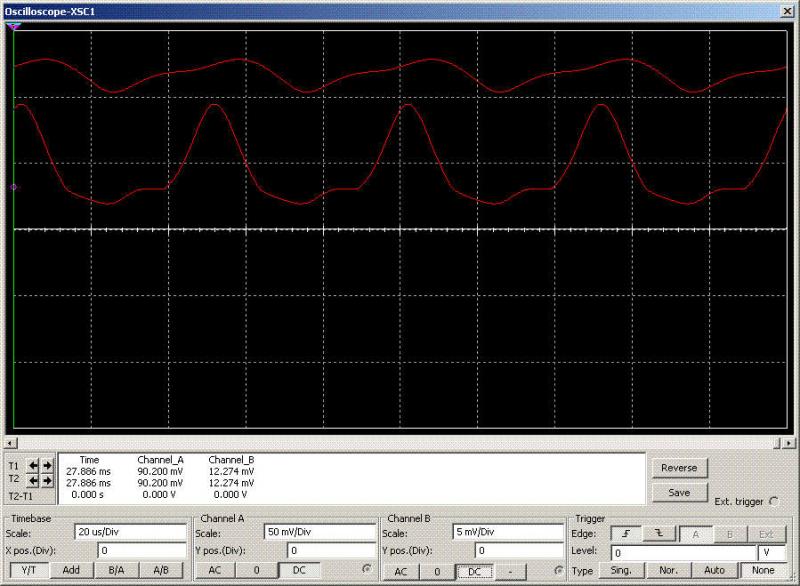Click the scroll right arrow below the display
800x586 pixels.
[x=789, y=443]
